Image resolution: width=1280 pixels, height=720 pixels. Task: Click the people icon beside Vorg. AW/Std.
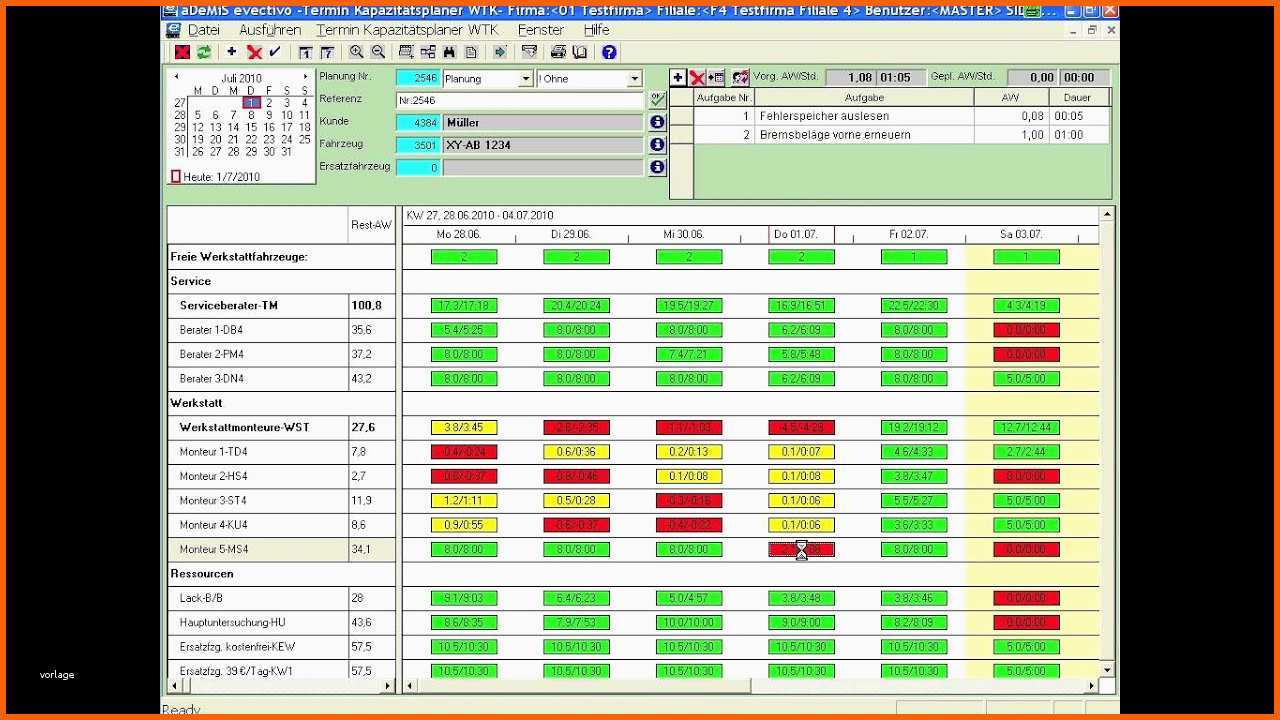[740, 77]
